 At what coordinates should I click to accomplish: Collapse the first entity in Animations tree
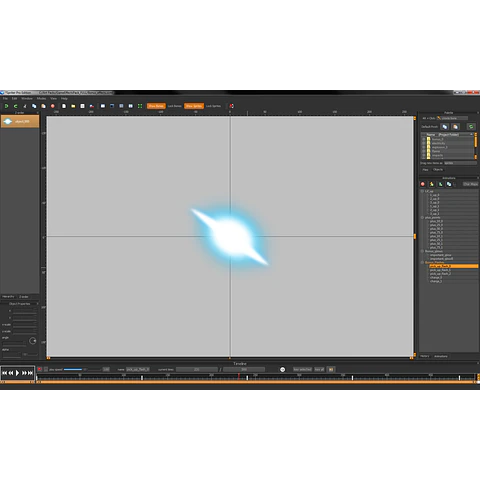pos(422,191)
